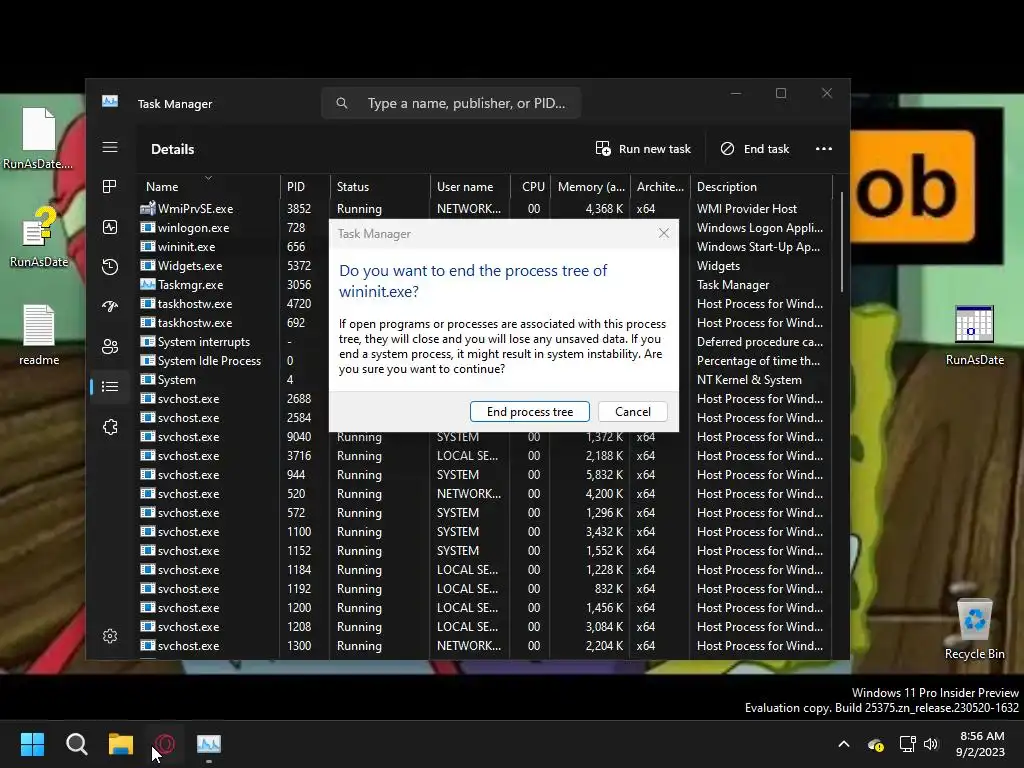The image size is (1024, 768).
Task: Open the Services page in the sidebar
Action: pyautogui.click(x=110, y=427)
